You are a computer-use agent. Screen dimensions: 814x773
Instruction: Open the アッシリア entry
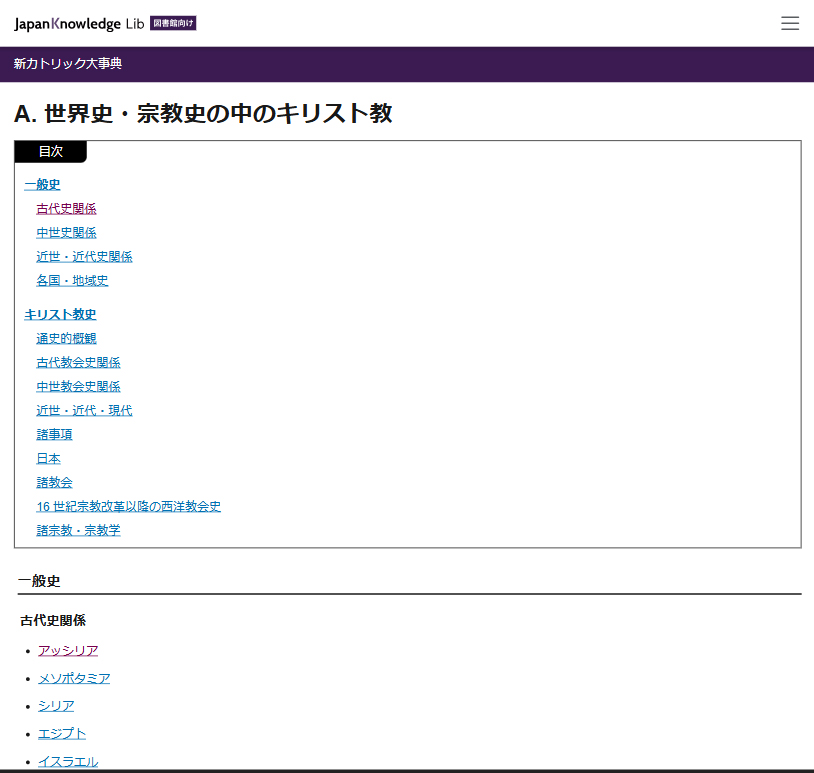tap(68, 650)
